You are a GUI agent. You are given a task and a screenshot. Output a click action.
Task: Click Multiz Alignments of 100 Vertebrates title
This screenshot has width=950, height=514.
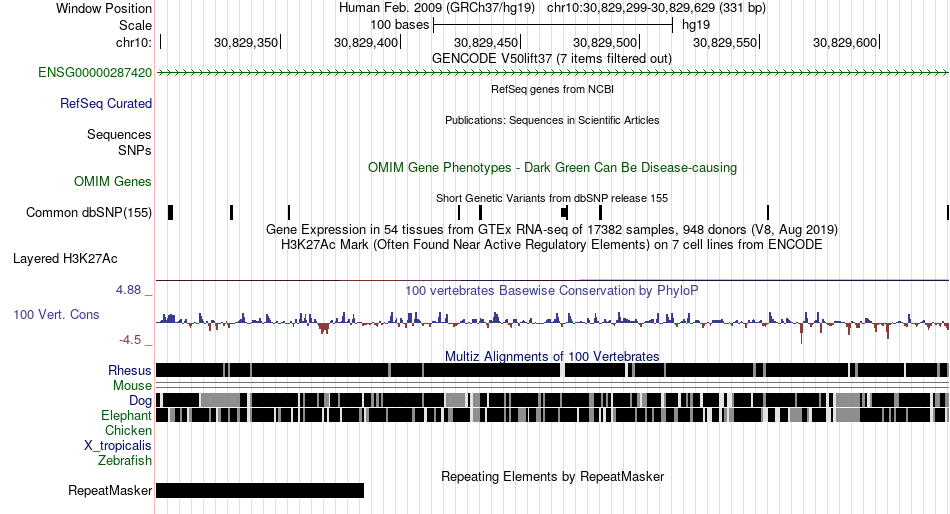(x=552, y=356)
